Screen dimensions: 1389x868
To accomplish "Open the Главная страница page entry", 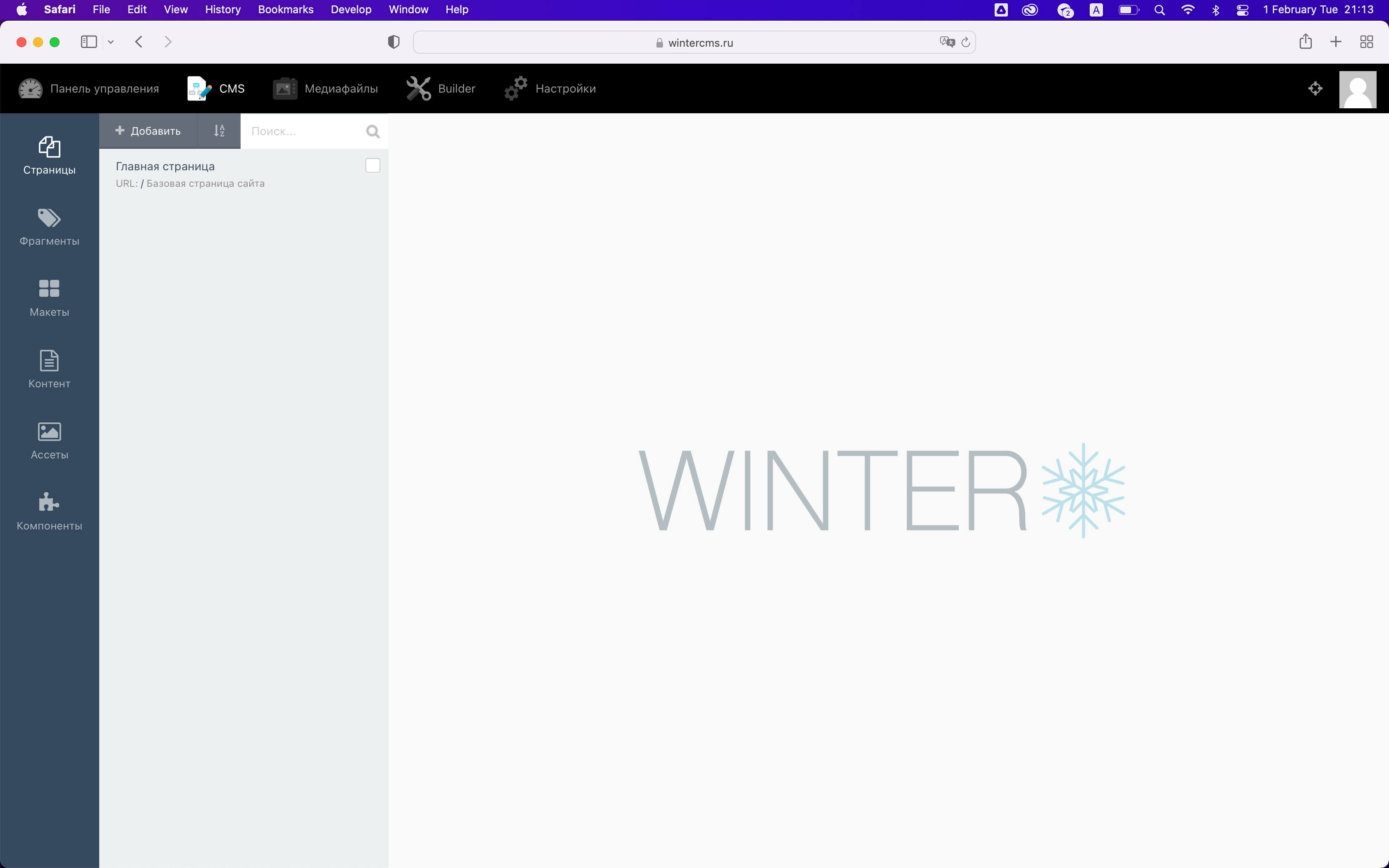I will 165,166.
